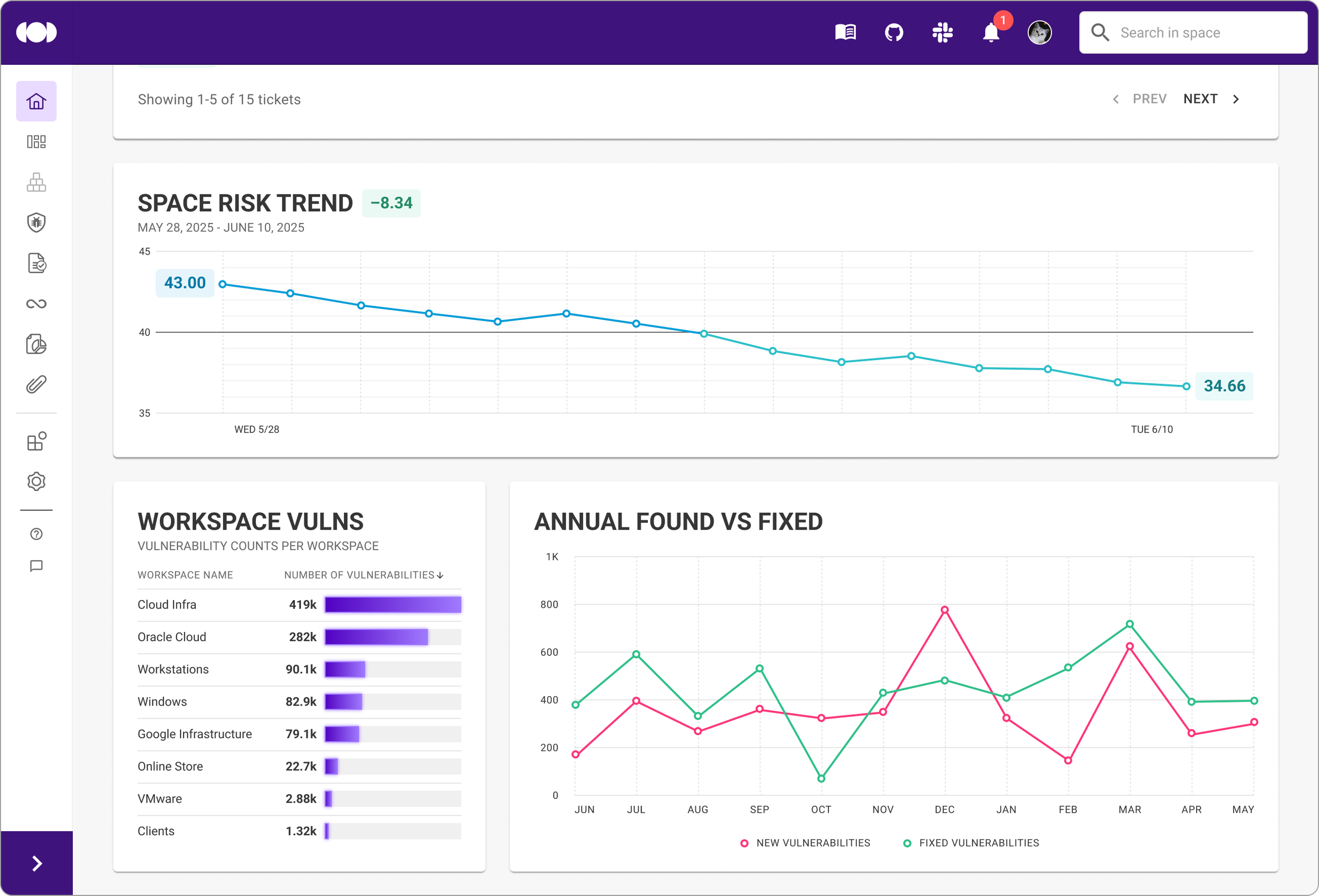This screenshot has width=1319, height=896.
Task: Open the feedback chat bubble icon
Action: 36,566
